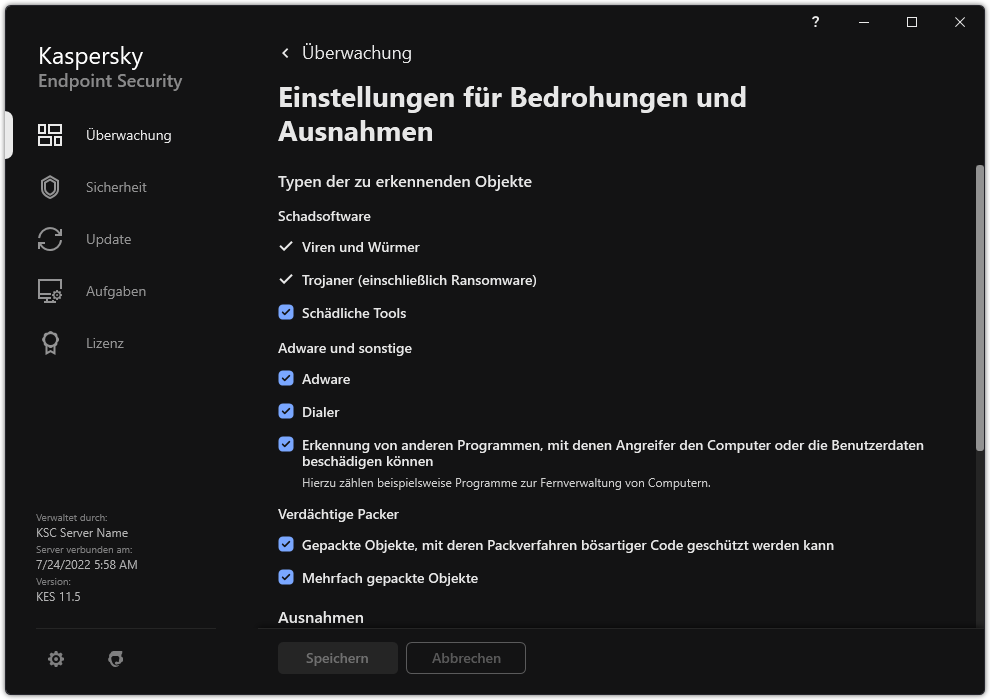Disable Erkennung von anderen Programmen option
Screen dimensions: 990x700
pos(287,445)
